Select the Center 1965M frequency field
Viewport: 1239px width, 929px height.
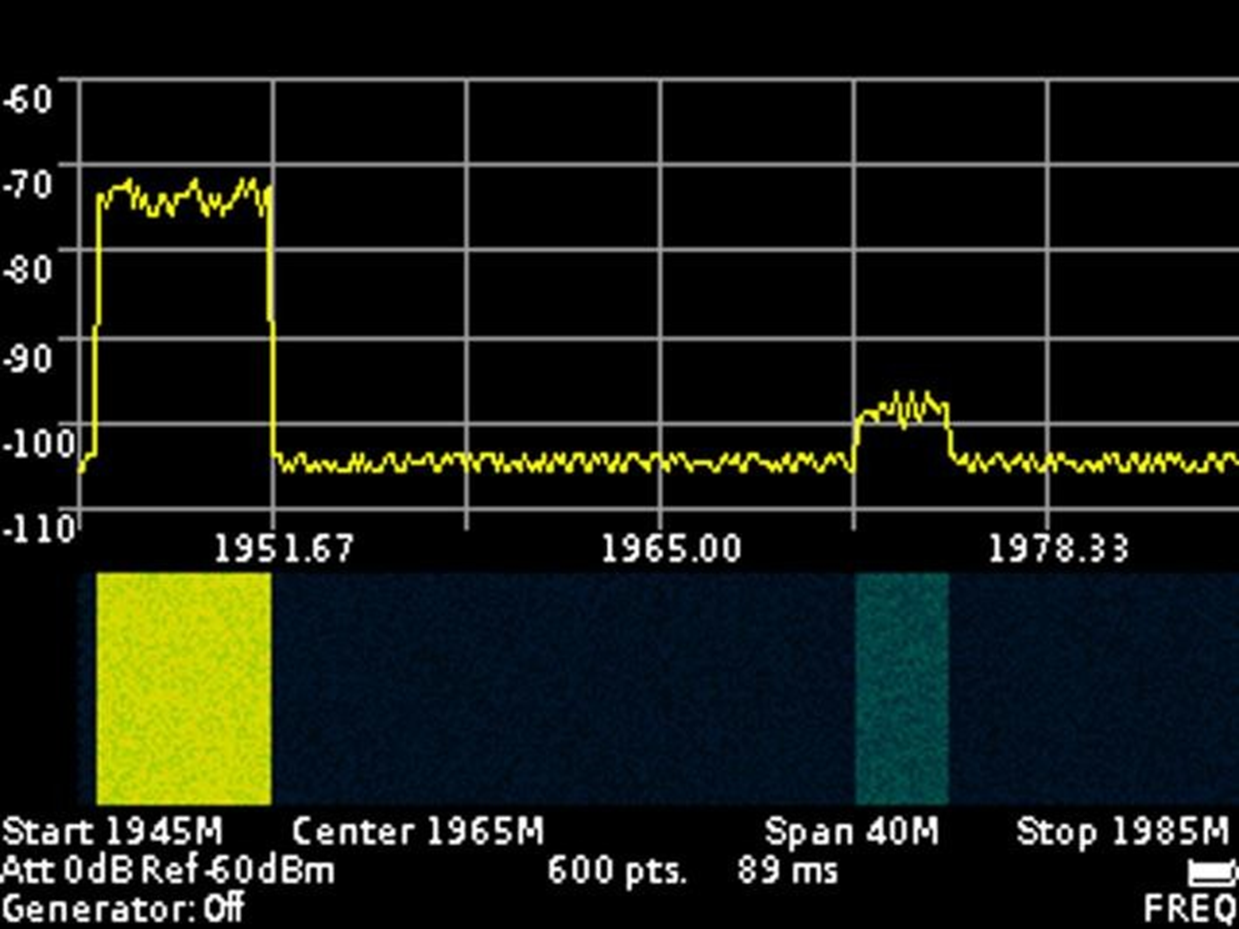click(x=418, y=831)
